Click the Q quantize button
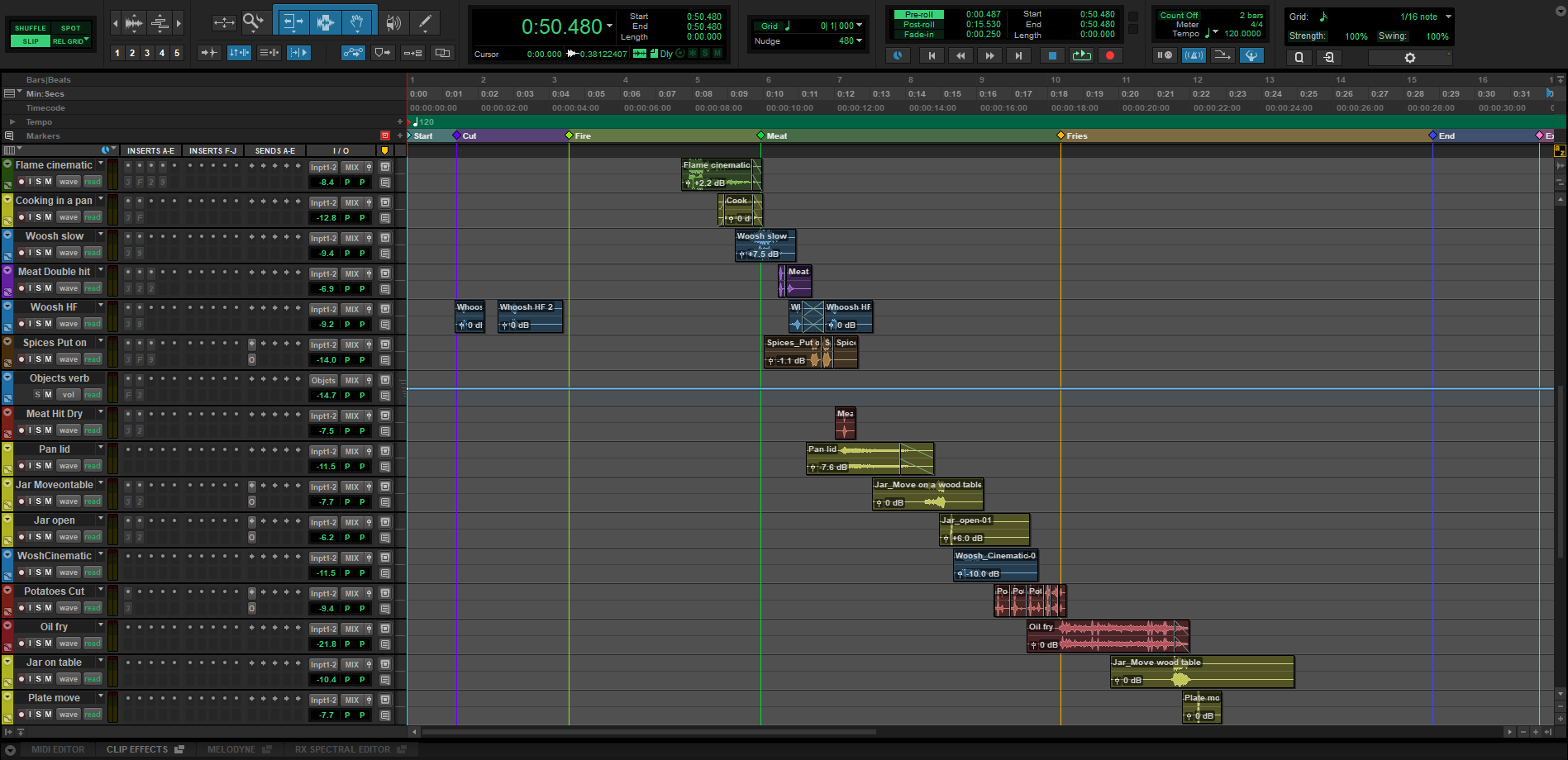The image size is (1568, 760). point(1299,58)
